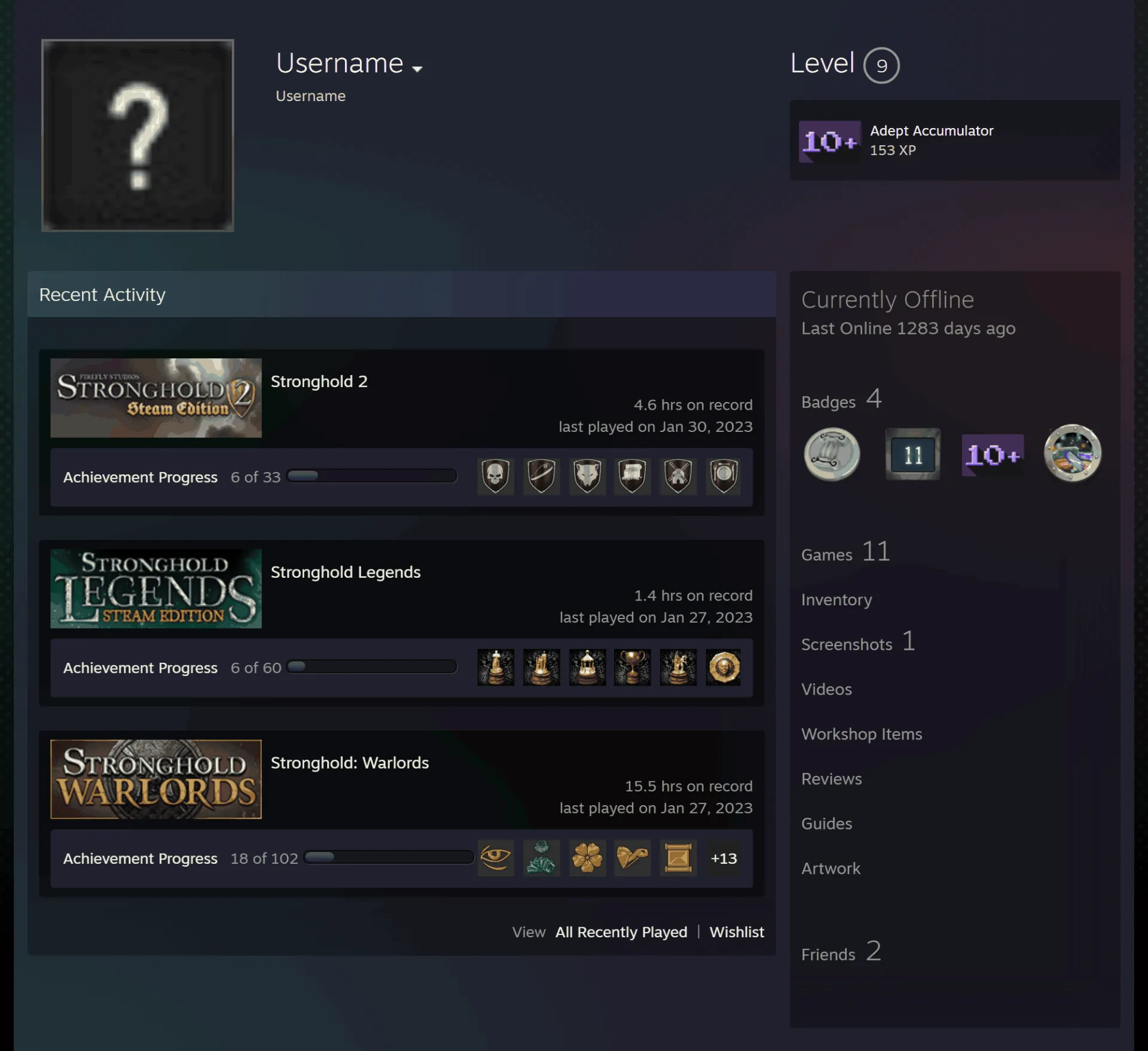The width and height of the screenshot is (1148, 1051).
Task: Click the skull shield achievement icon
Action: [496, 477]
